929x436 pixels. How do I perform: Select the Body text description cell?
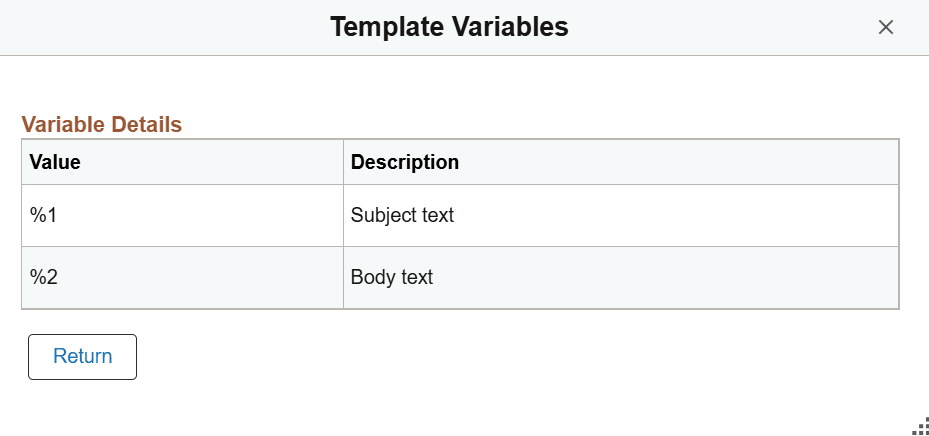pyautogui.click(x=392, y=277)
